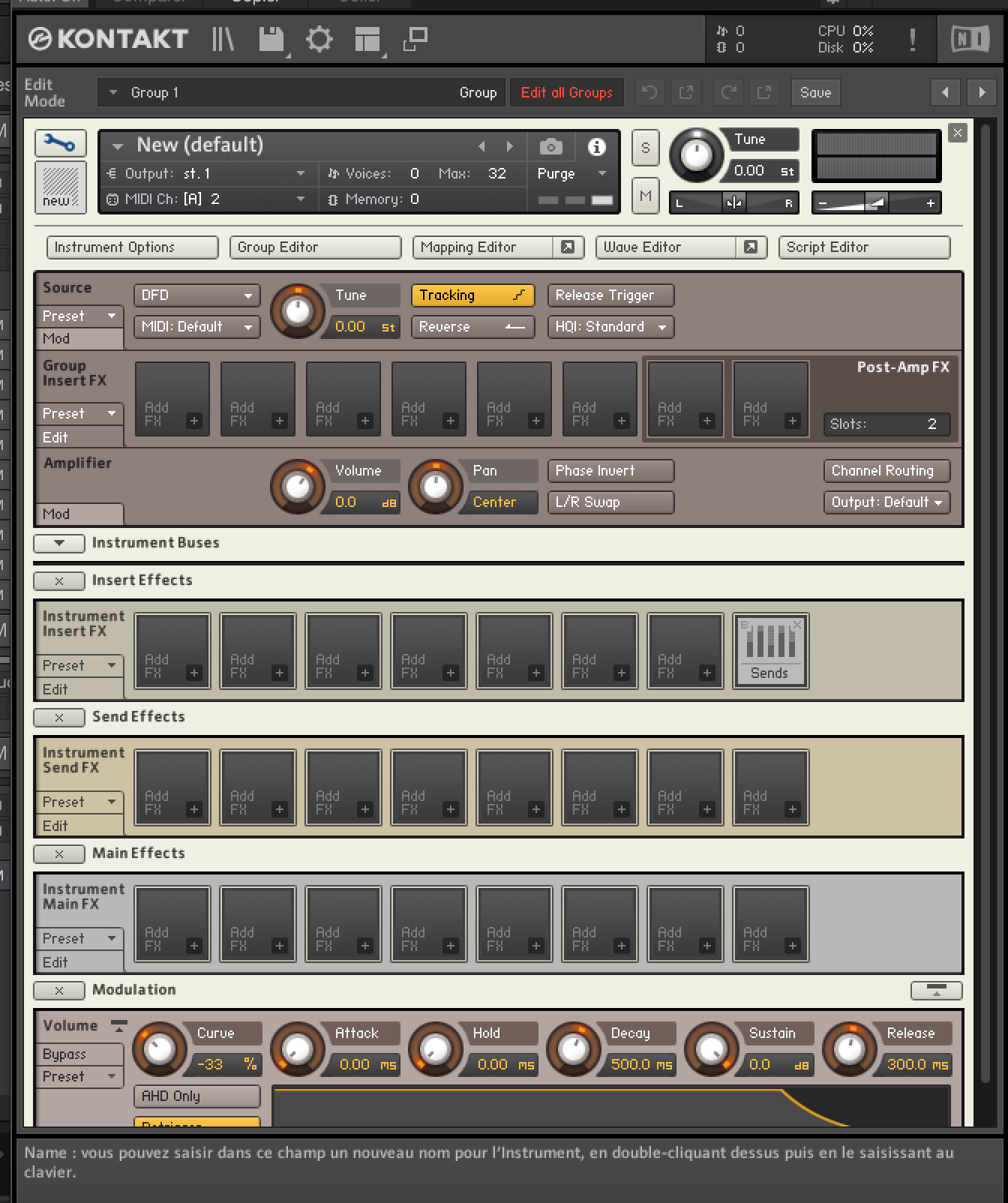Toggle Phase Invert
This screenshot has height=1203, width=1008.
[x=610, y=471]
